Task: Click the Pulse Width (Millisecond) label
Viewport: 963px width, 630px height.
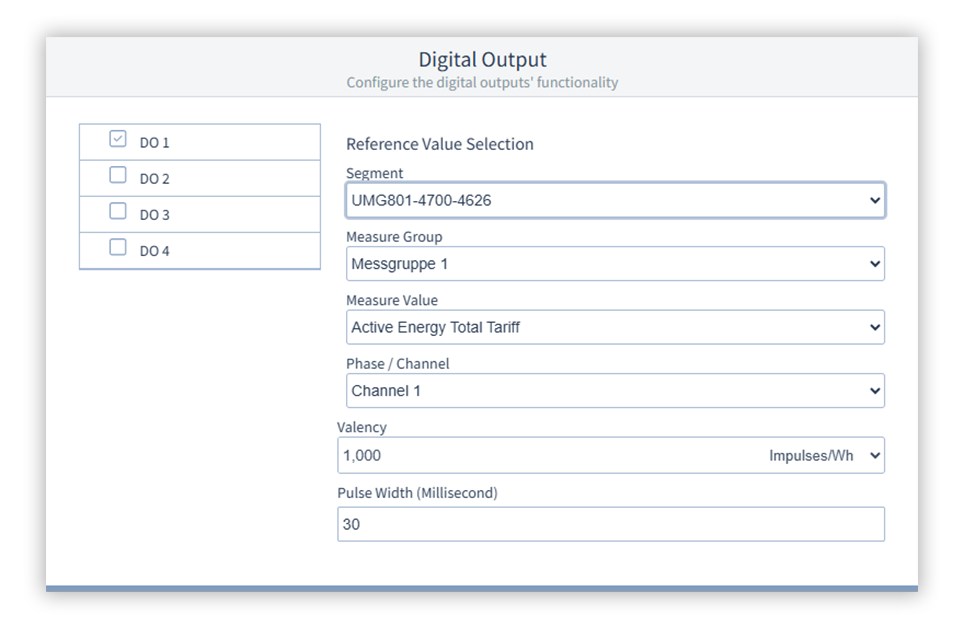Action: (417, 493)
